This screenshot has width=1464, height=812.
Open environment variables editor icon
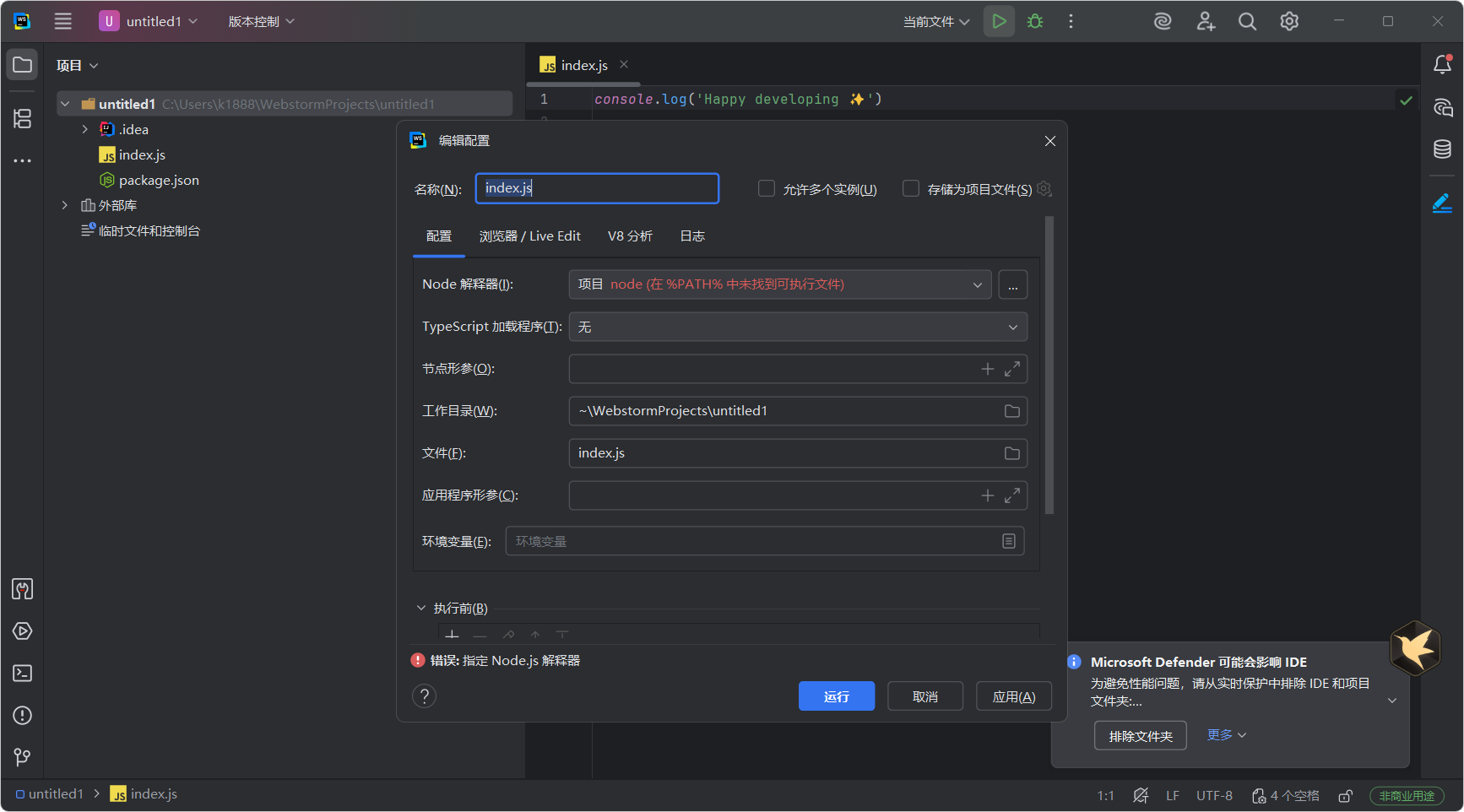click(x=1008, y=541)
